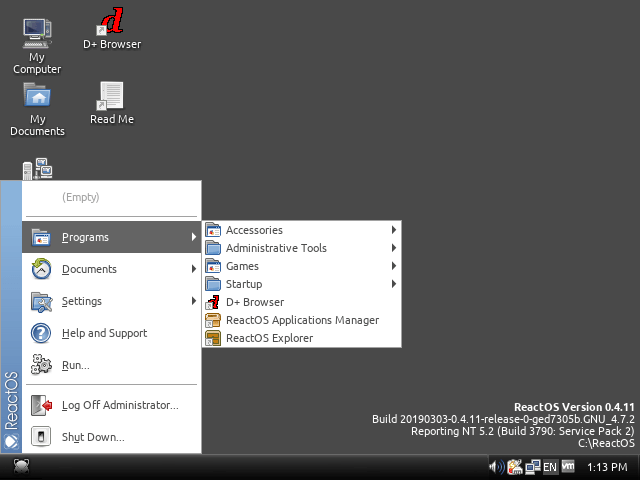Click the My Documents desktop icon
Viewport: 640px width, 480px height.
(x=37, y=109)
